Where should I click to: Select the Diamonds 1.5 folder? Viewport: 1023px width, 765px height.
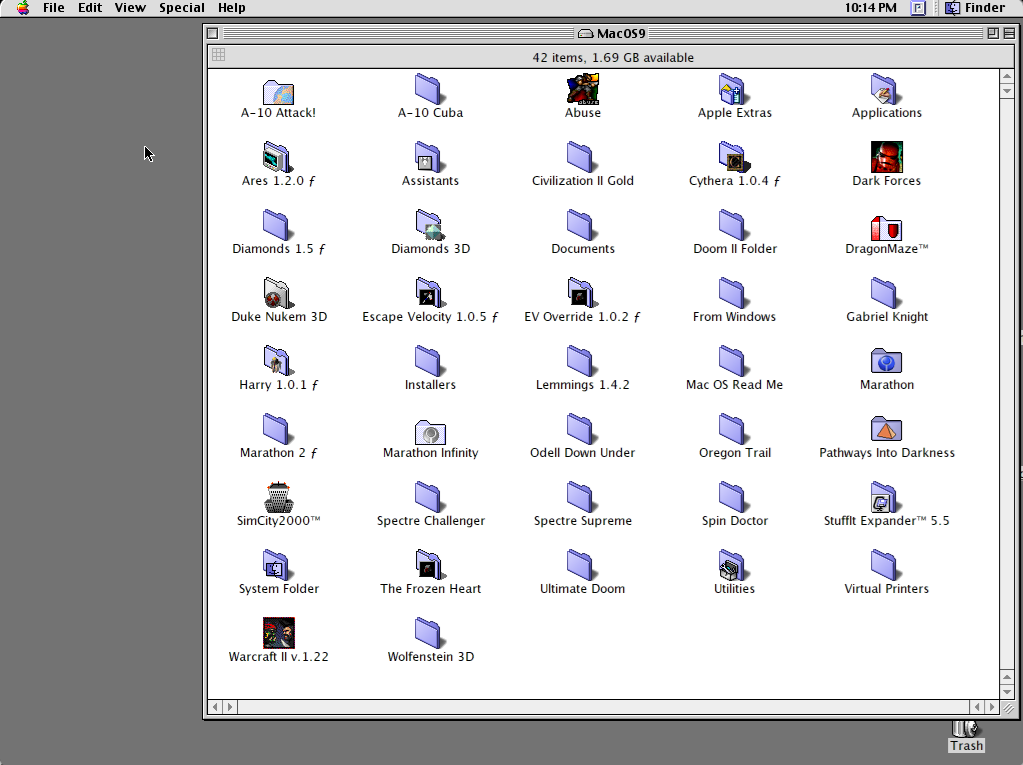click(277, 225)
